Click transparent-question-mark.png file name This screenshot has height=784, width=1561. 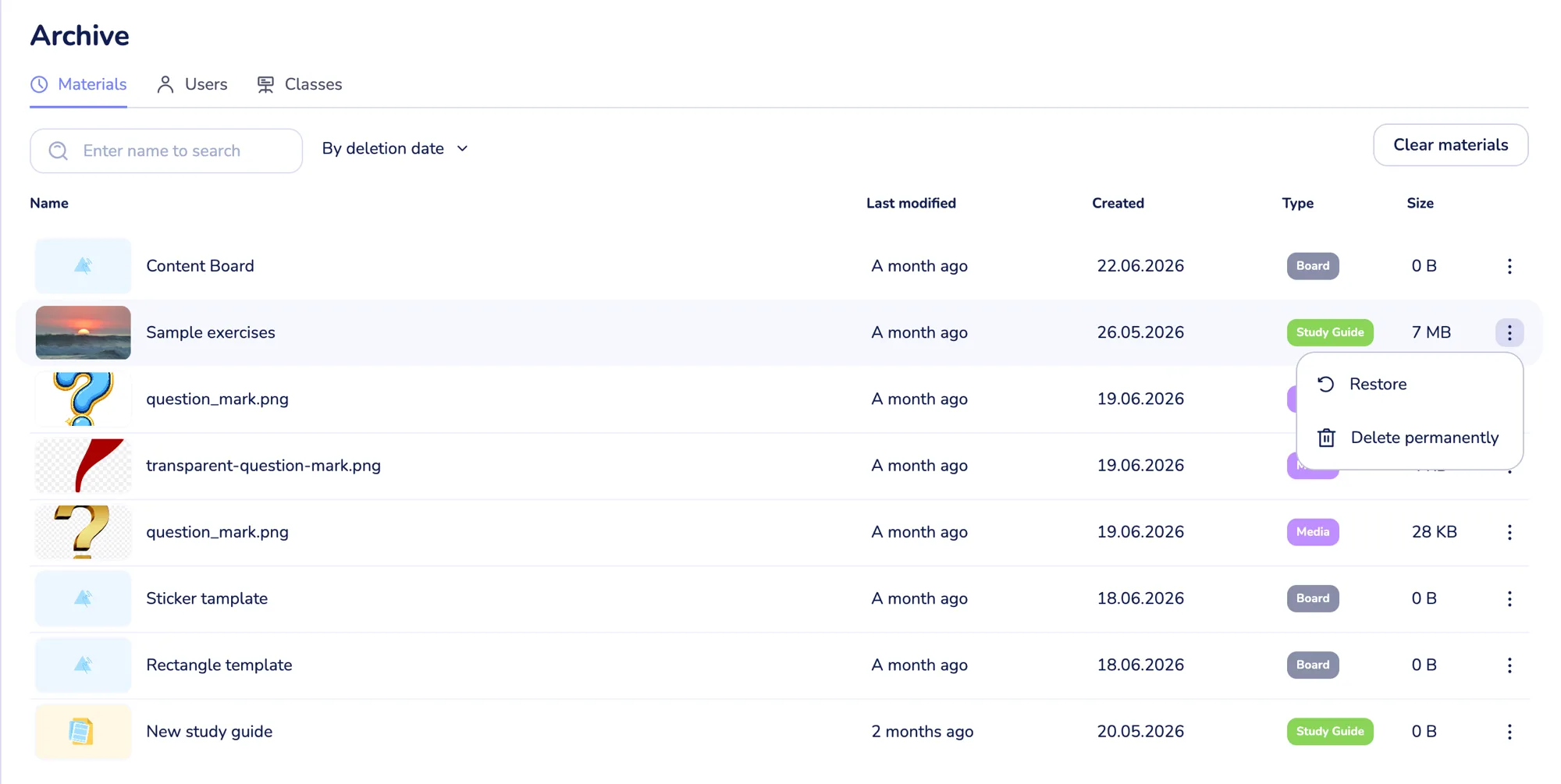point(263,466)
